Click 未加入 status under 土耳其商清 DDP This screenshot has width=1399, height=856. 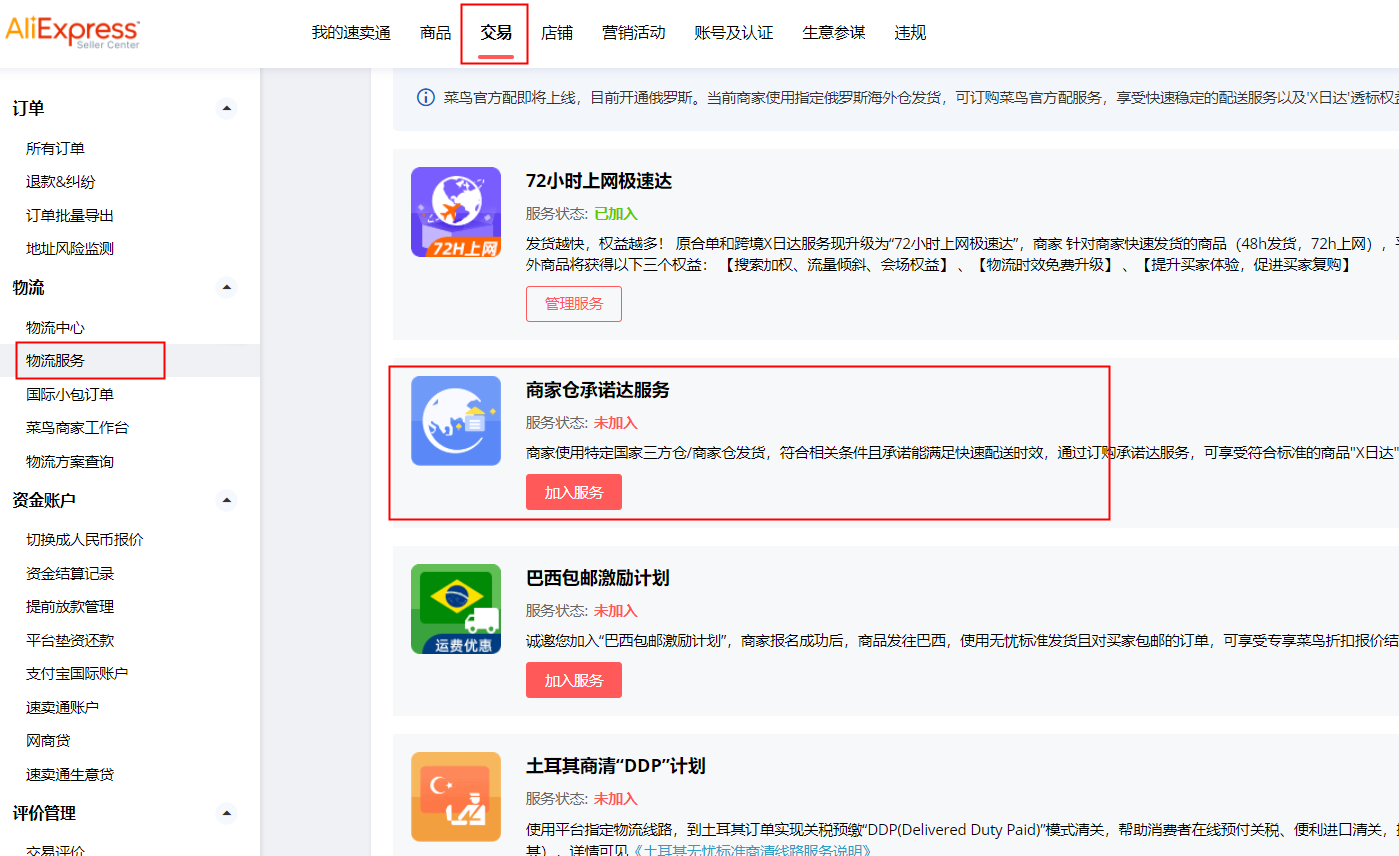[x=616, y=799]
